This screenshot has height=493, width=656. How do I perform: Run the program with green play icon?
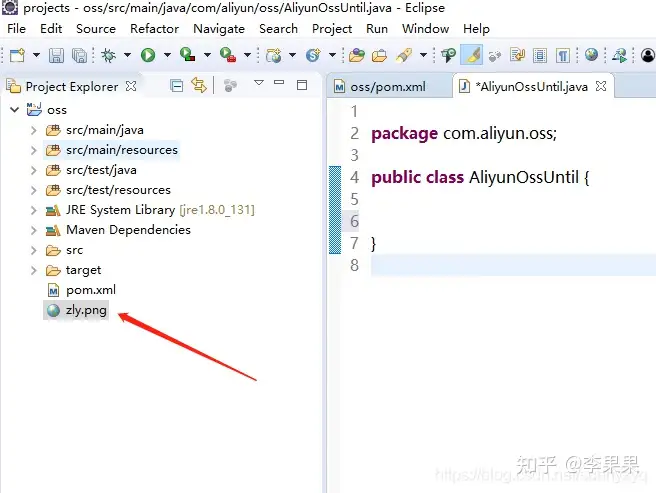[148, 55]
